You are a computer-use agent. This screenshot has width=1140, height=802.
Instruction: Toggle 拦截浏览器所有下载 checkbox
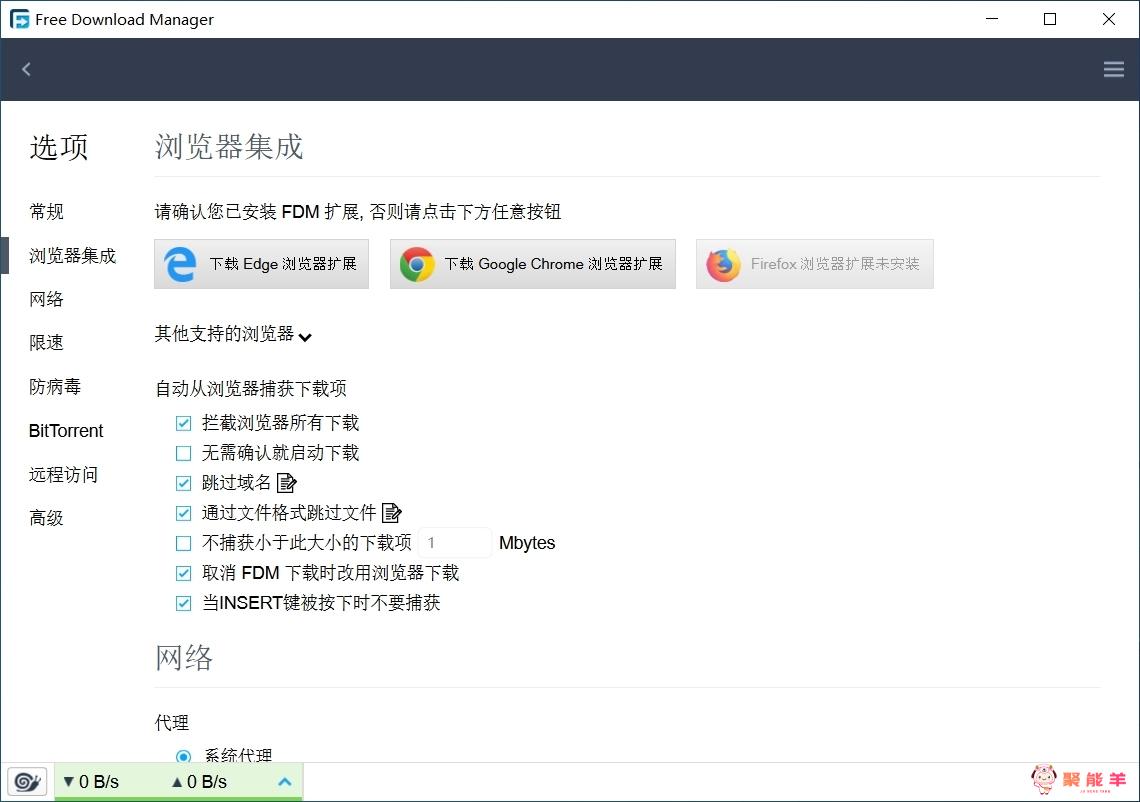[184, 423]
